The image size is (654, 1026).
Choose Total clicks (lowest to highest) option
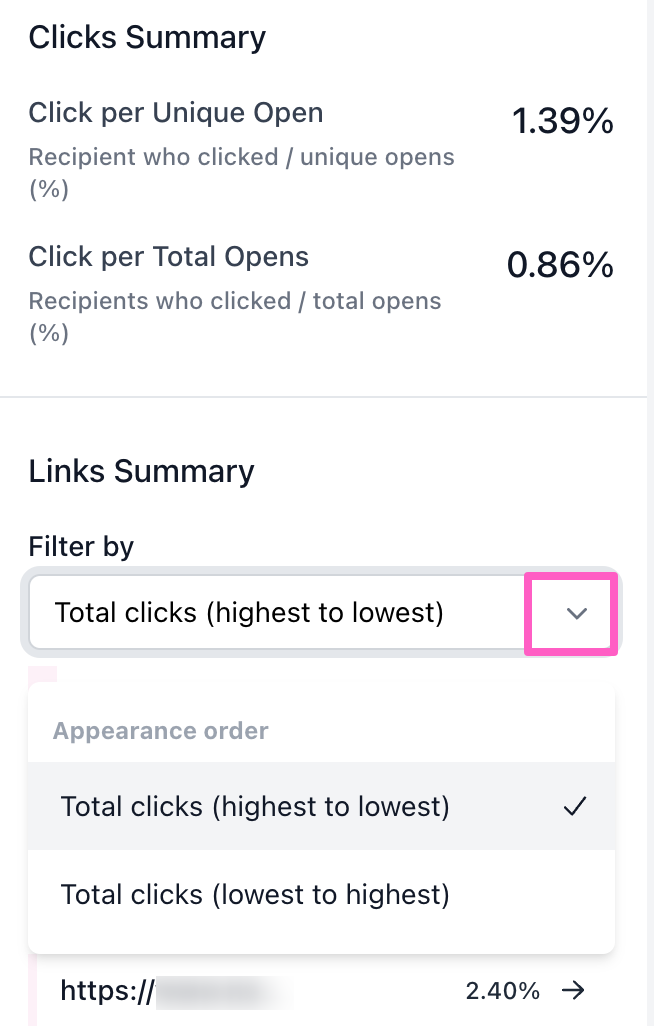click(255, 893)
